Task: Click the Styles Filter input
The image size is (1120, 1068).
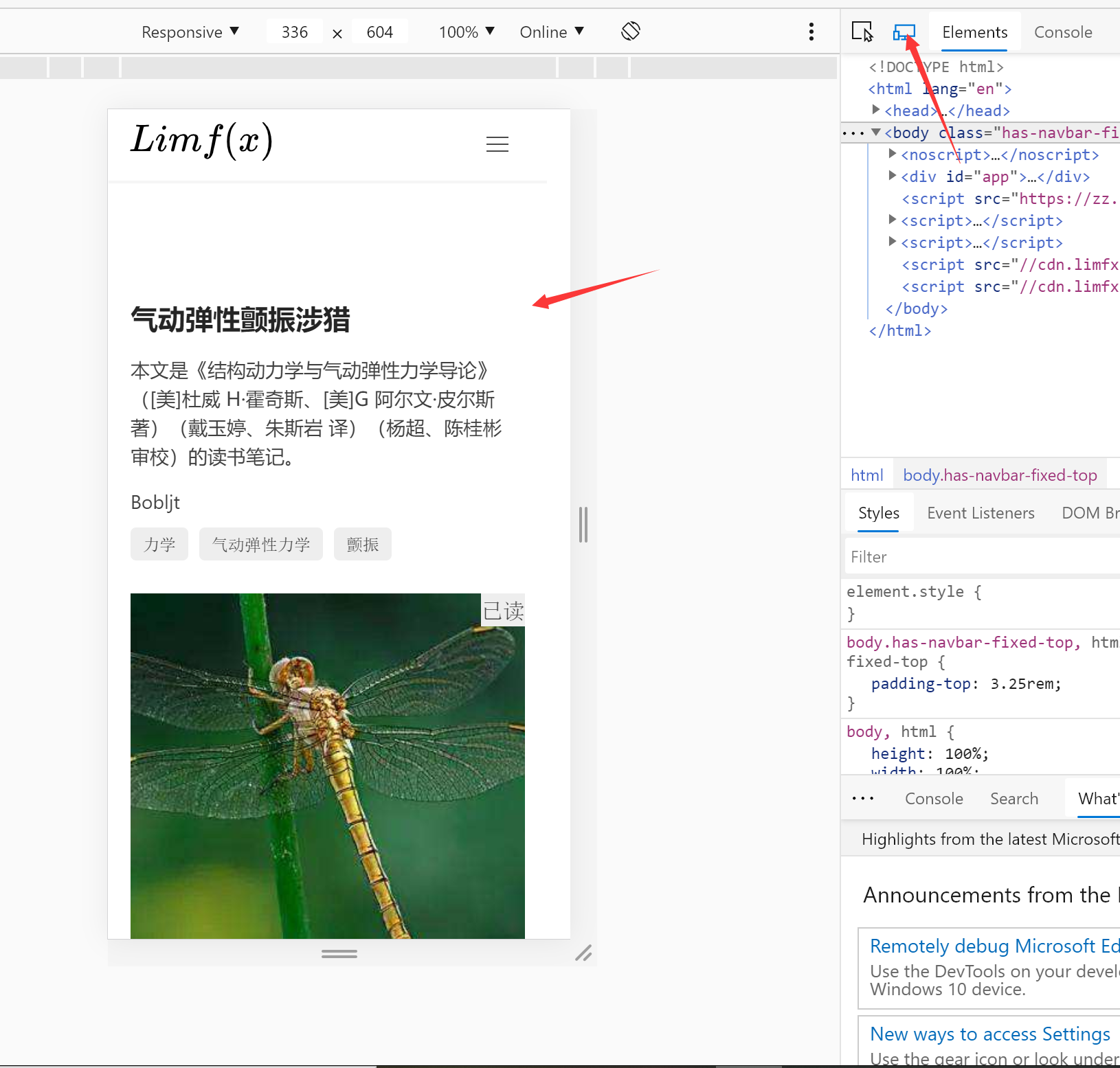Action: pyautogui.click(x=983, y=556)
